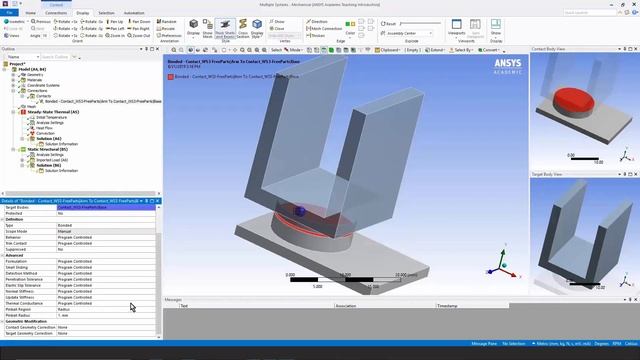Click Pan Right button
640x360 pixels.
coord(138,29)
